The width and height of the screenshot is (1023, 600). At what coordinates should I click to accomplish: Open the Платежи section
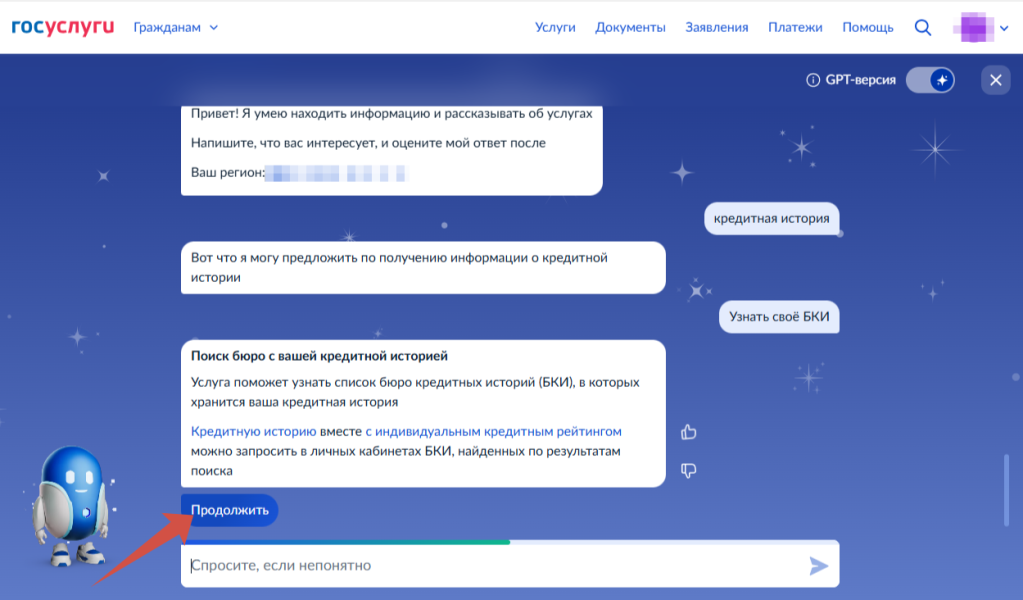coord(795,27)
